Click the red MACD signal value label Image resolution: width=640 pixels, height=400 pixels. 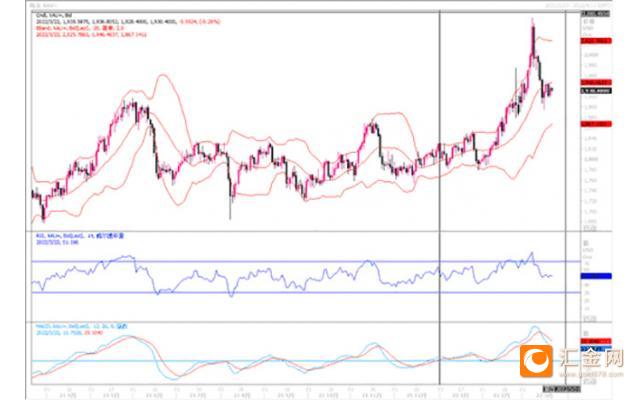pos(596,341)
